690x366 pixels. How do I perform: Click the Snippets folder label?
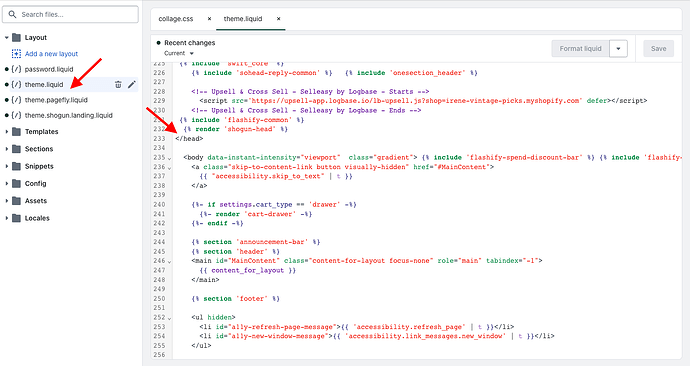[39, 166]
